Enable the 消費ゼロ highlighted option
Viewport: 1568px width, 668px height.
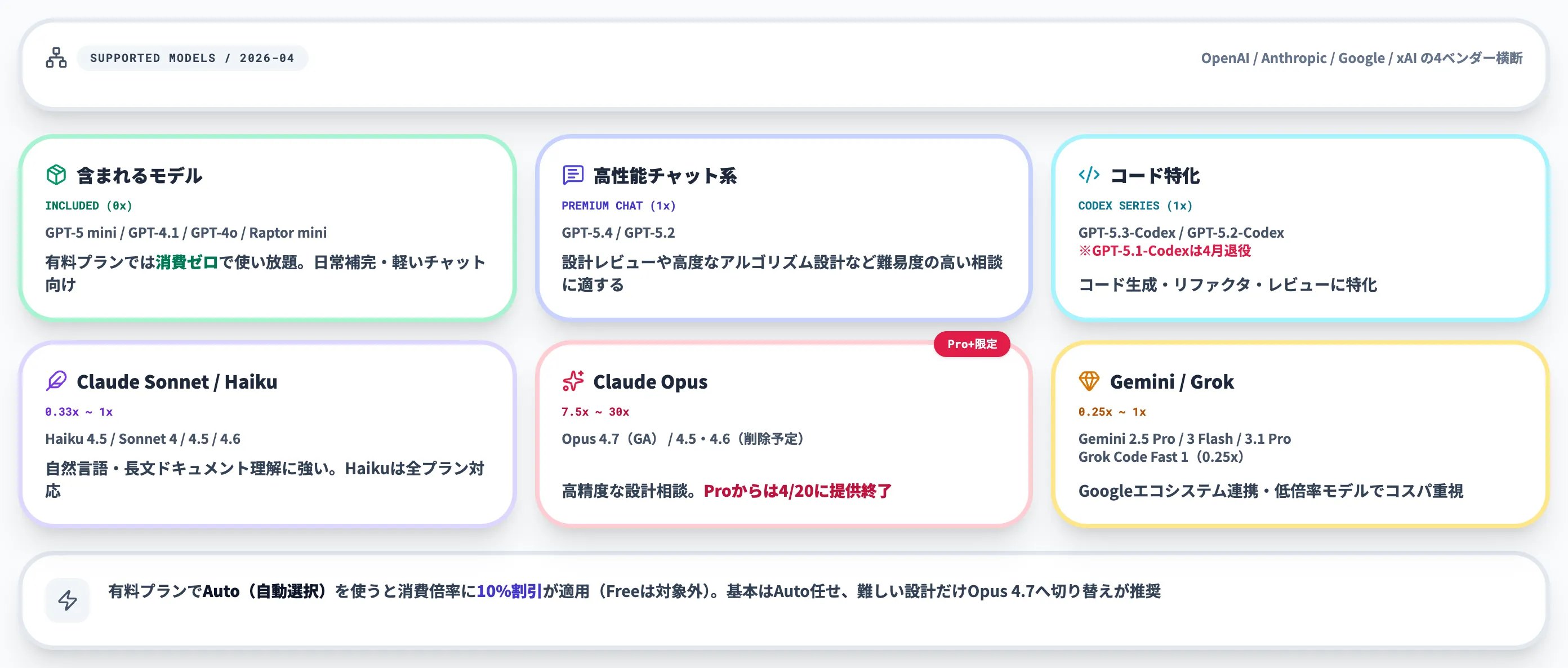point(187,262)
